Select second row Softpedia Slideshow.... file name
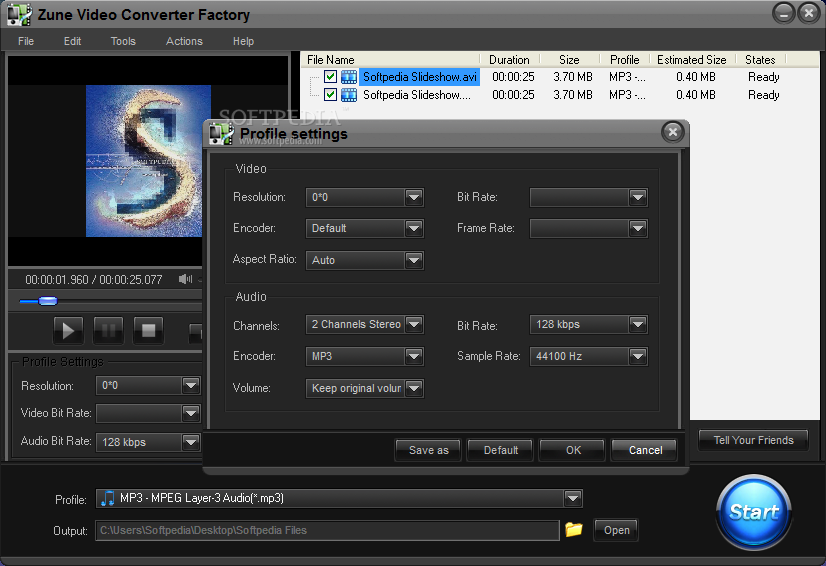 point(417,95)
